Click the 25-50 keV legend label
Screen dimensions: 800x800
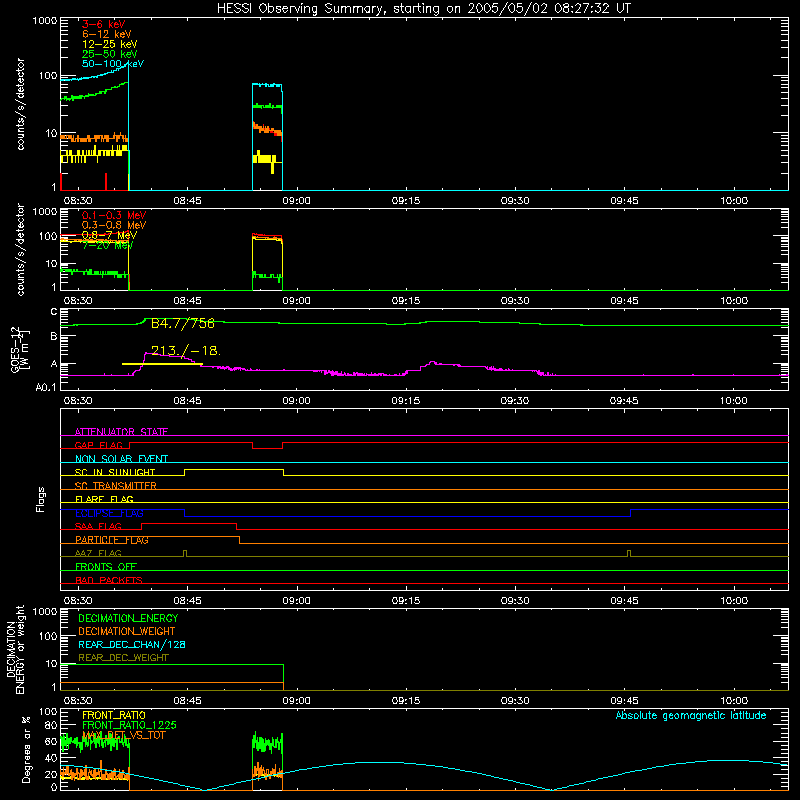click(110, 54)
